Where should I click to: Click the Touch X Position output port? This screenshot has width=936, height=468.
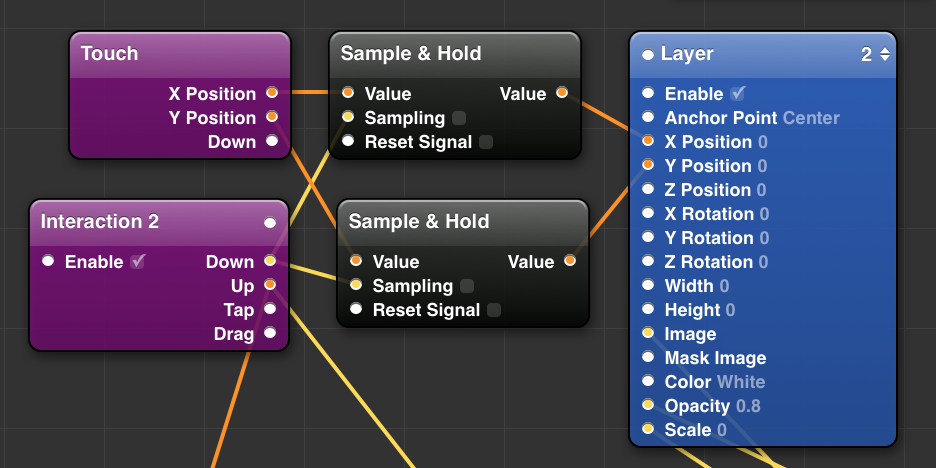[272, 94]
